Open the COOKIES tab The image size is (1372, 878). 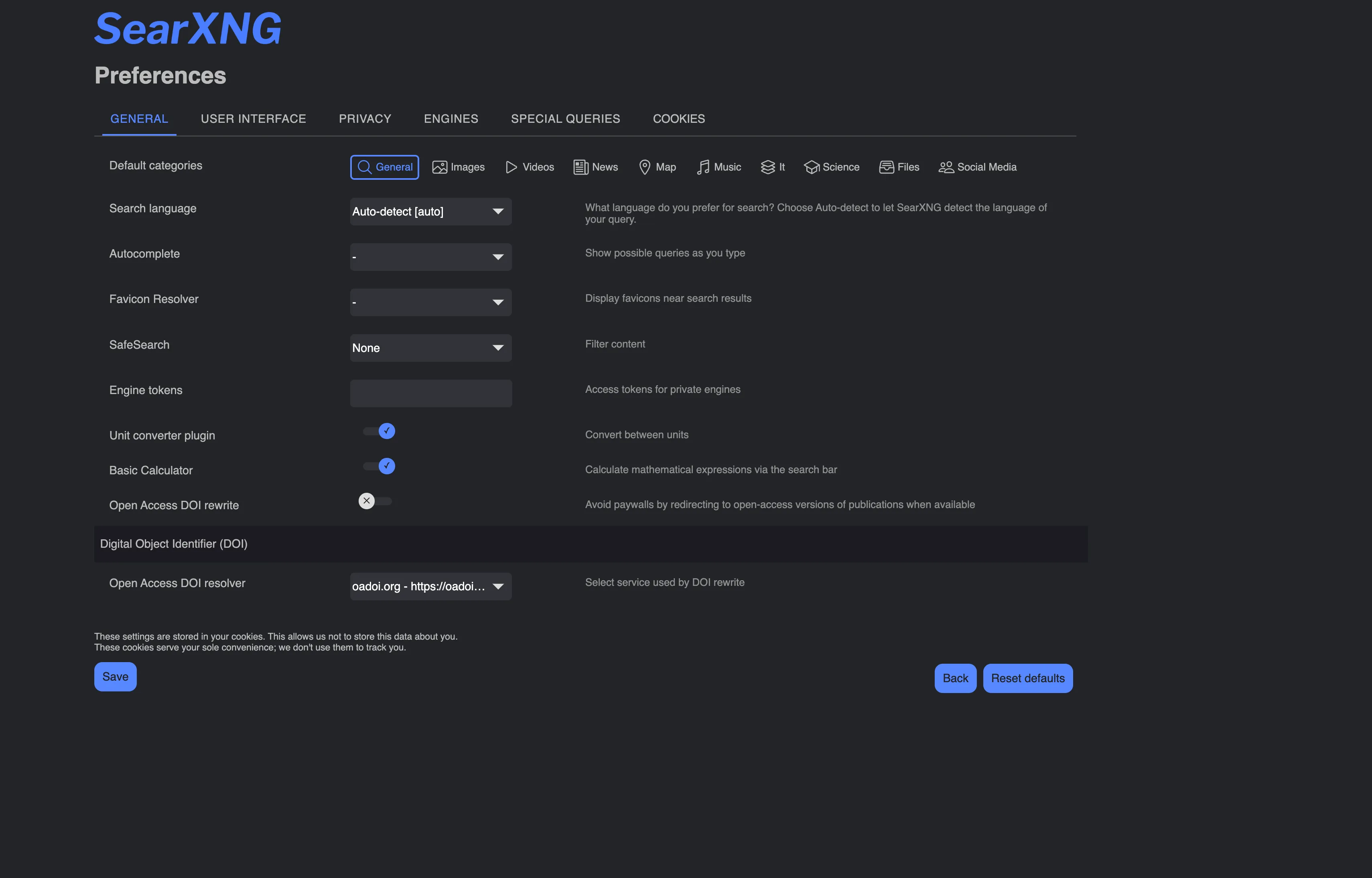tap(679, 119)
